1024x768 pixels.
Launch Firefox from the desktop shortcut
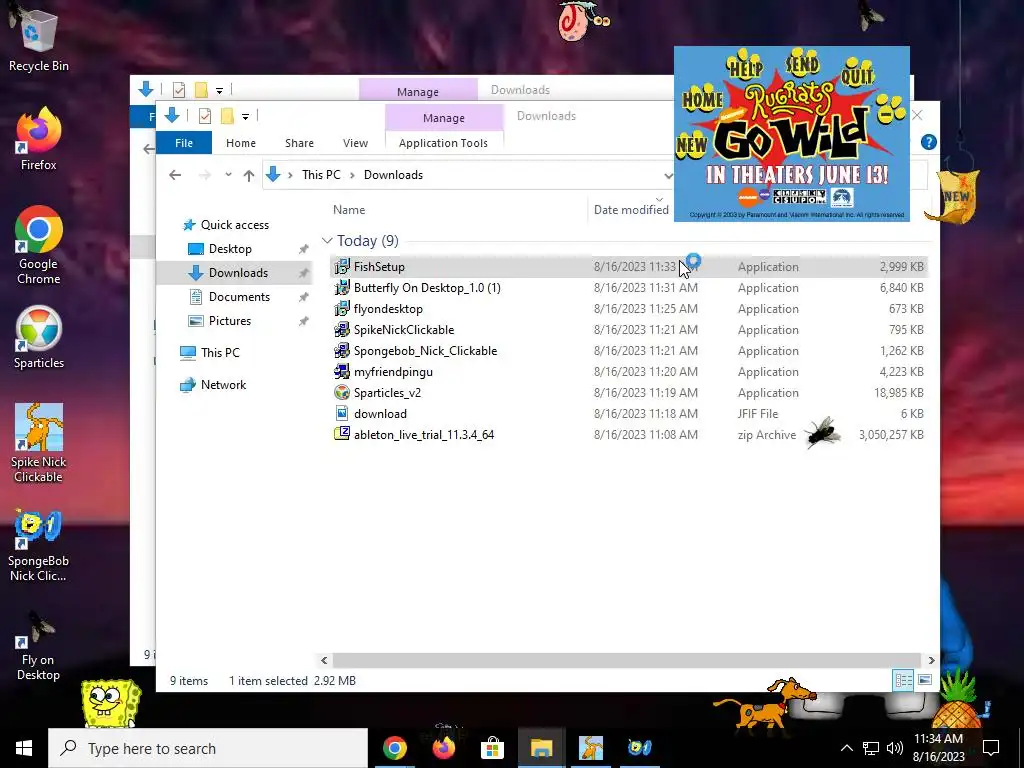pyautogui.click(x=38, y=140)
